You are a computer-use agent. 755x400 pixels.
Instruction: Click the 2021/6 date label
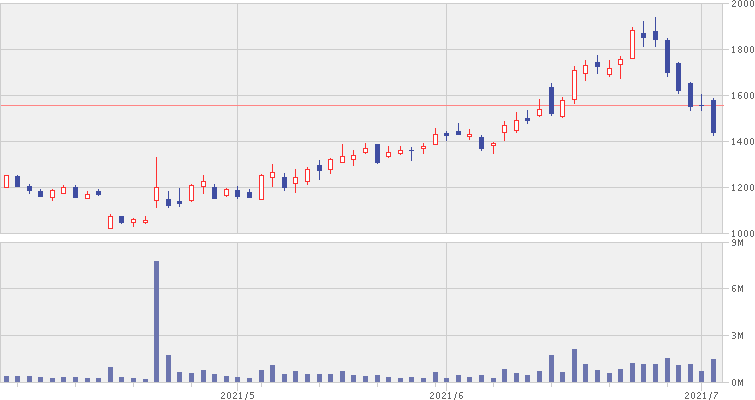[x=446, y=394]
